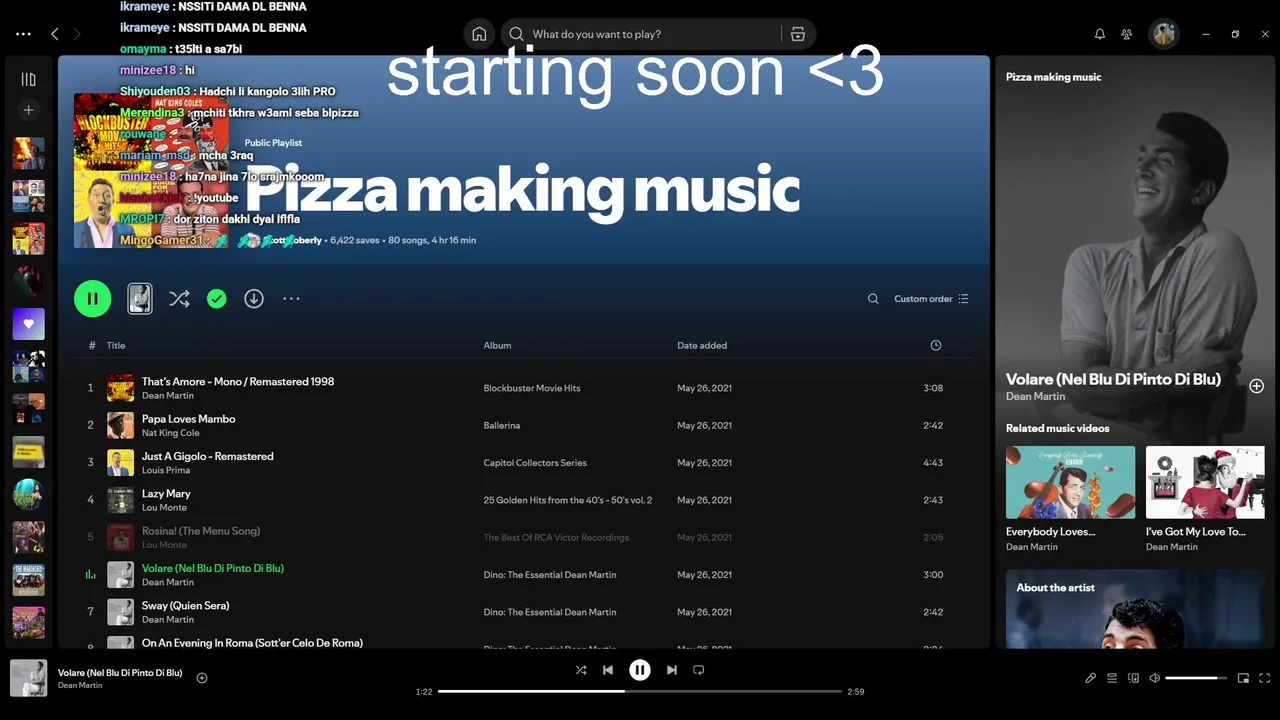Open Everybody Loves... music video thumbnail
Screen dimensions: 1280x720
click(1070, 482)
